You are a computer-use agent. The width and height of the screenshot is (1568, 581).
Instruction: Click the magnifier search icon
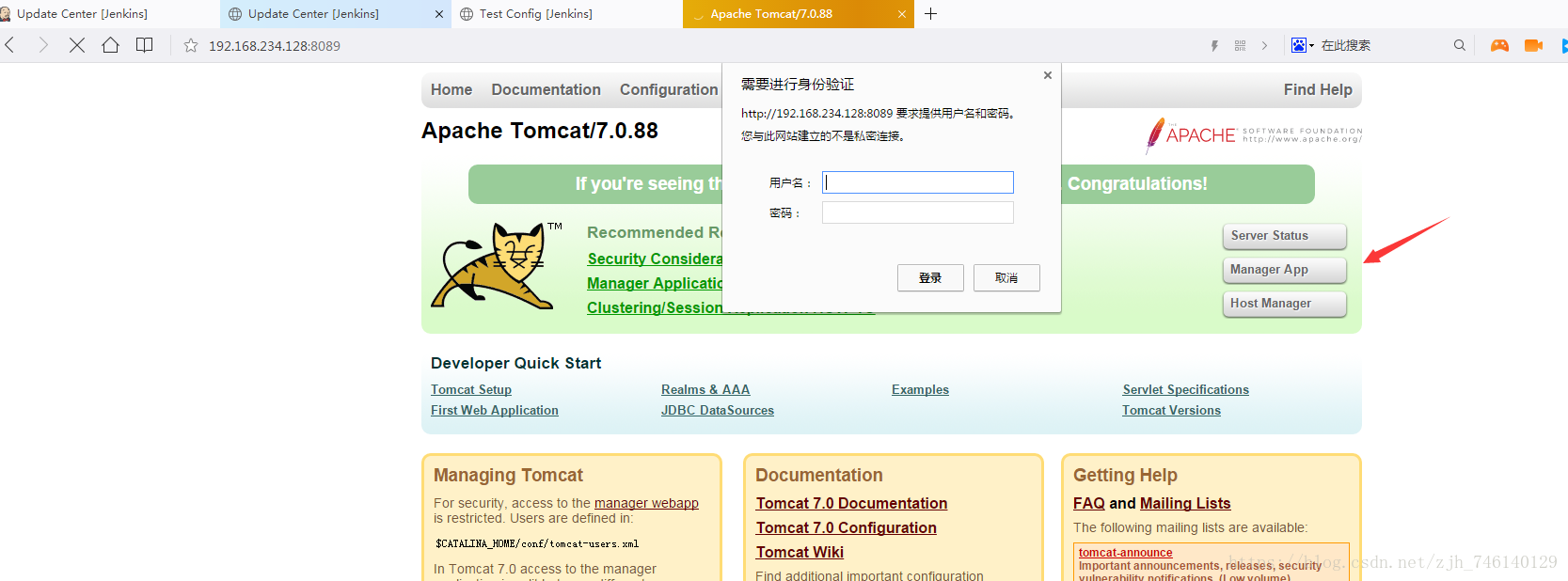point(1459,45)
